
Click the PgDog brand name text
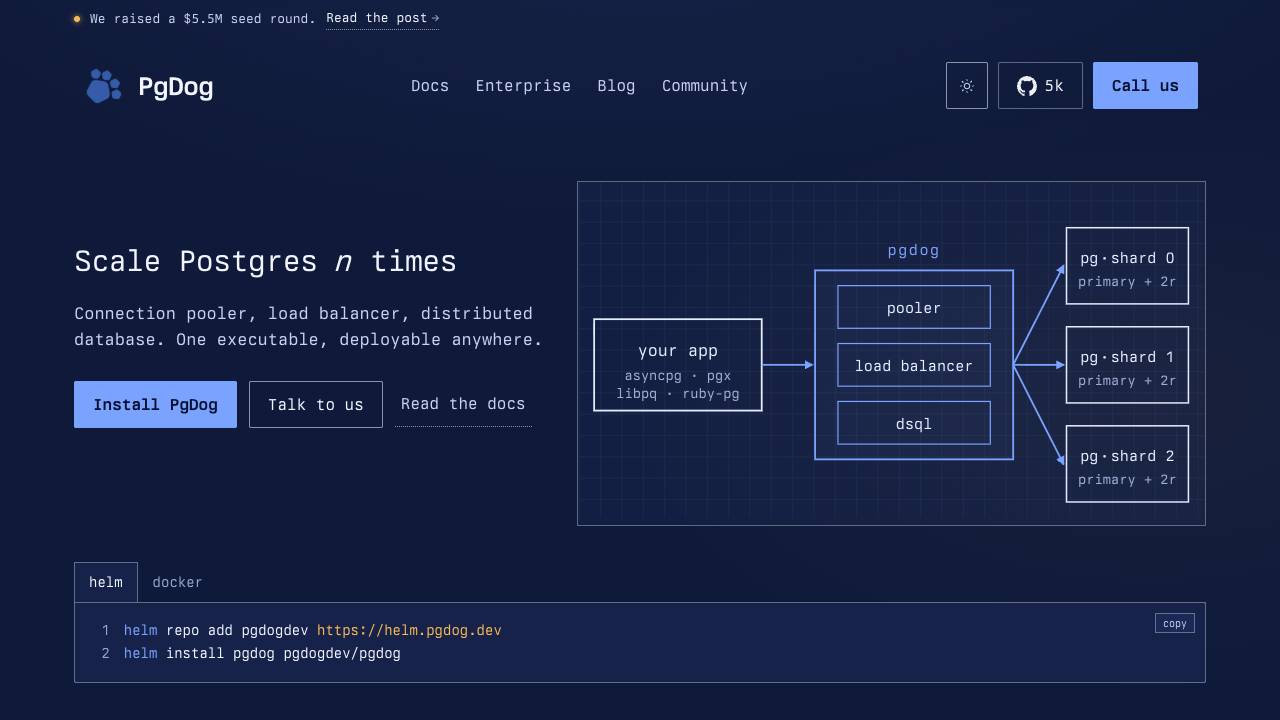click(x=175, y=87)
